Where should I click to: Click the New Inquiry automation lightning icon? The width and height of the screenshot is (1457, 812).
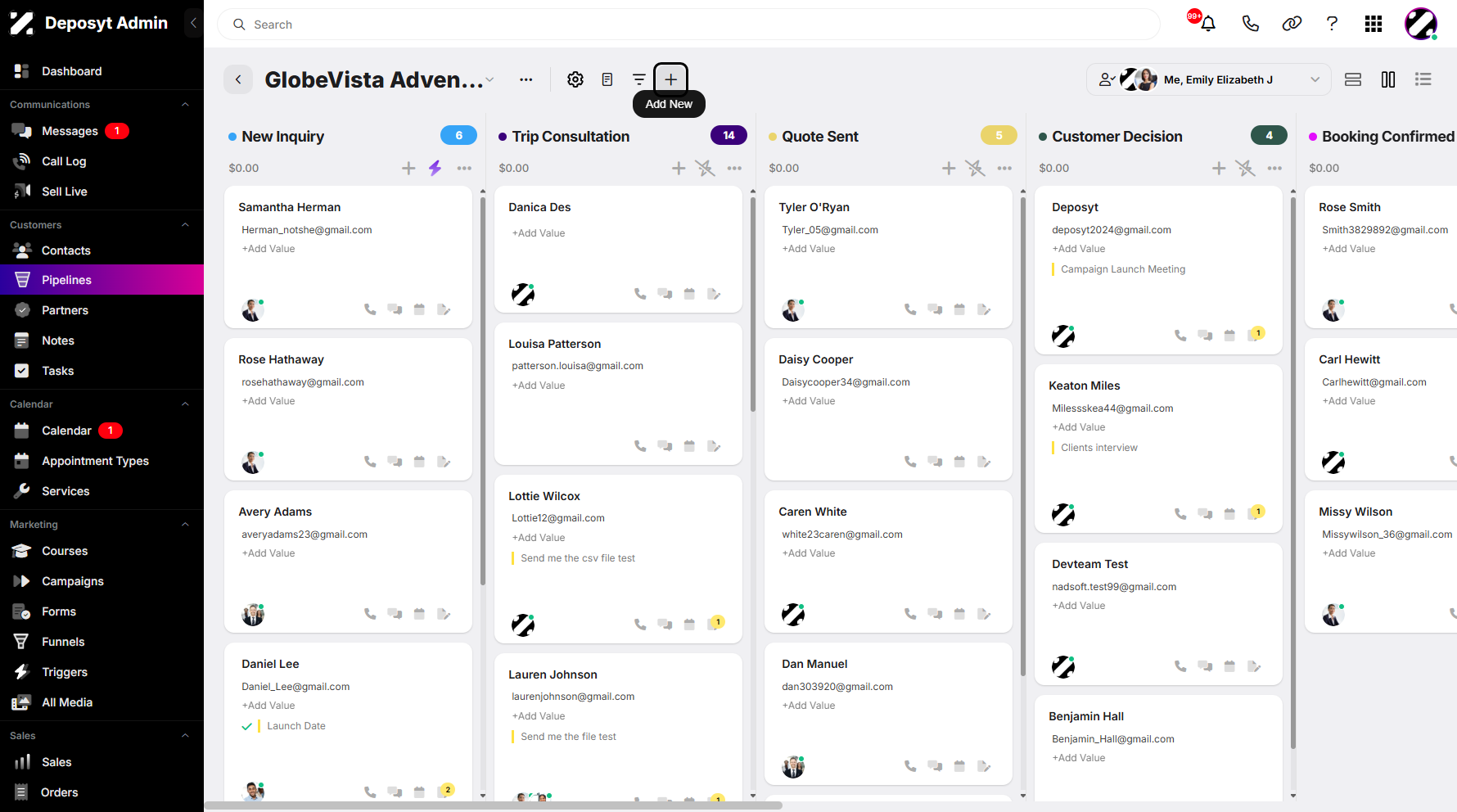[435, 168]
